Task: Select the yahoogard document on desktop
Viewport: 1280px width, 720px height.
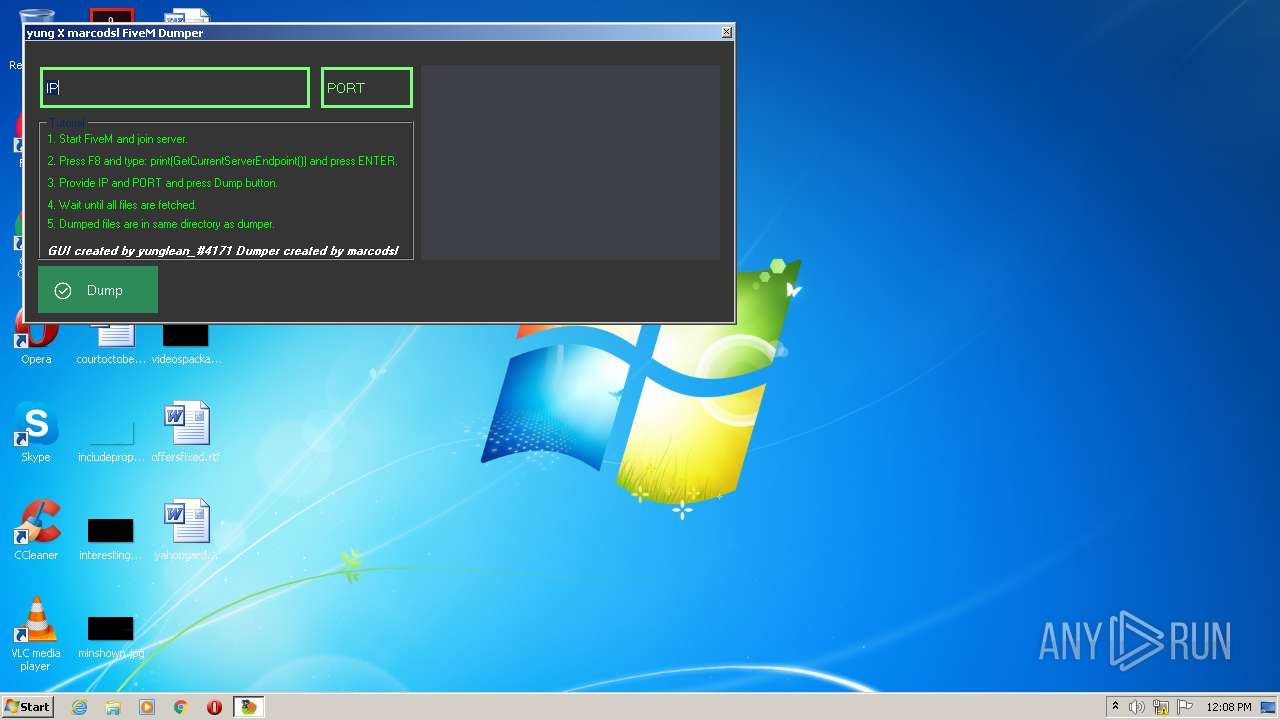Action: (186, 531)
